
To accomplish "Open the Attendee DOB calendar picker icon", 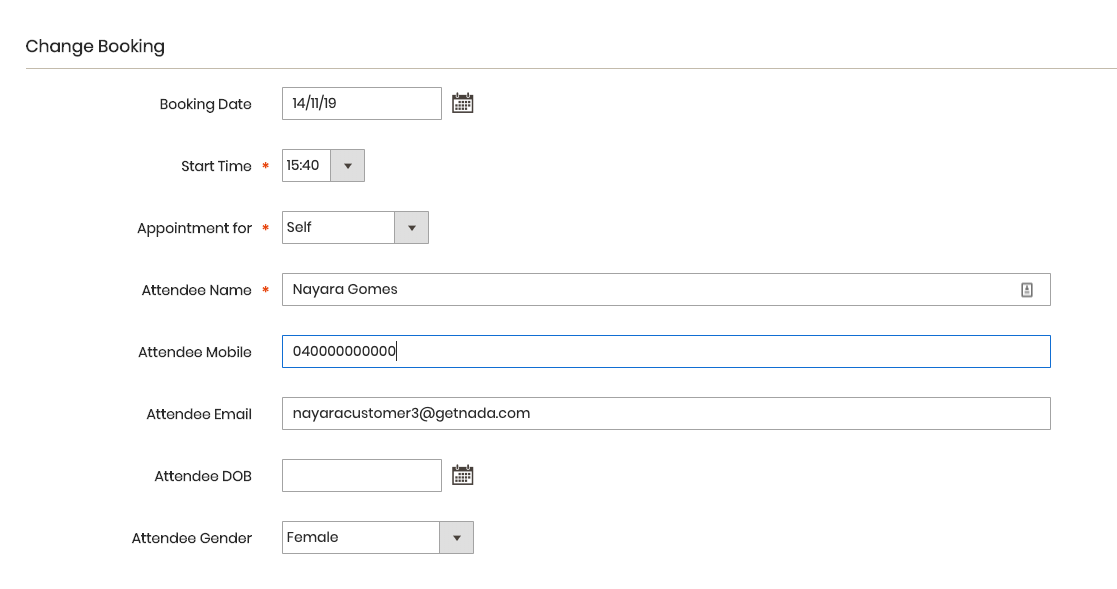I will [x=462, y=475].
